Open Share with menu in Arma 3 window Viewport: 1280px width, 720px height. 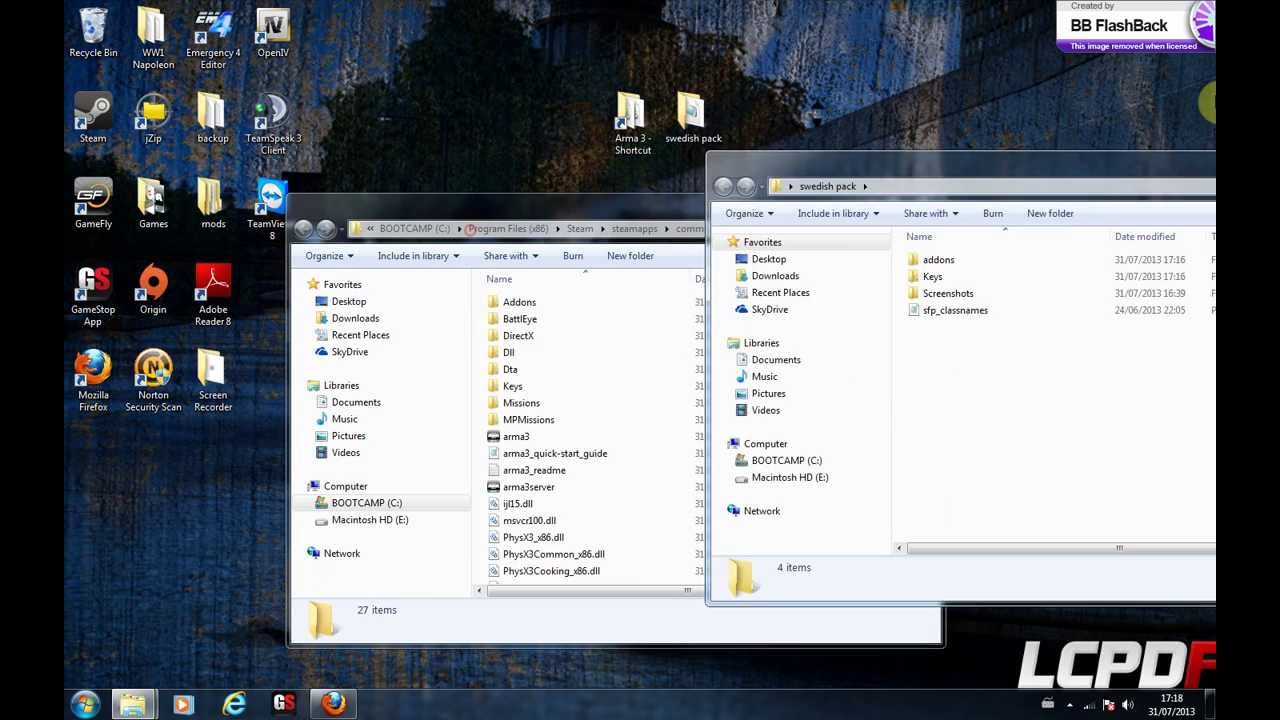click(511, 256)
